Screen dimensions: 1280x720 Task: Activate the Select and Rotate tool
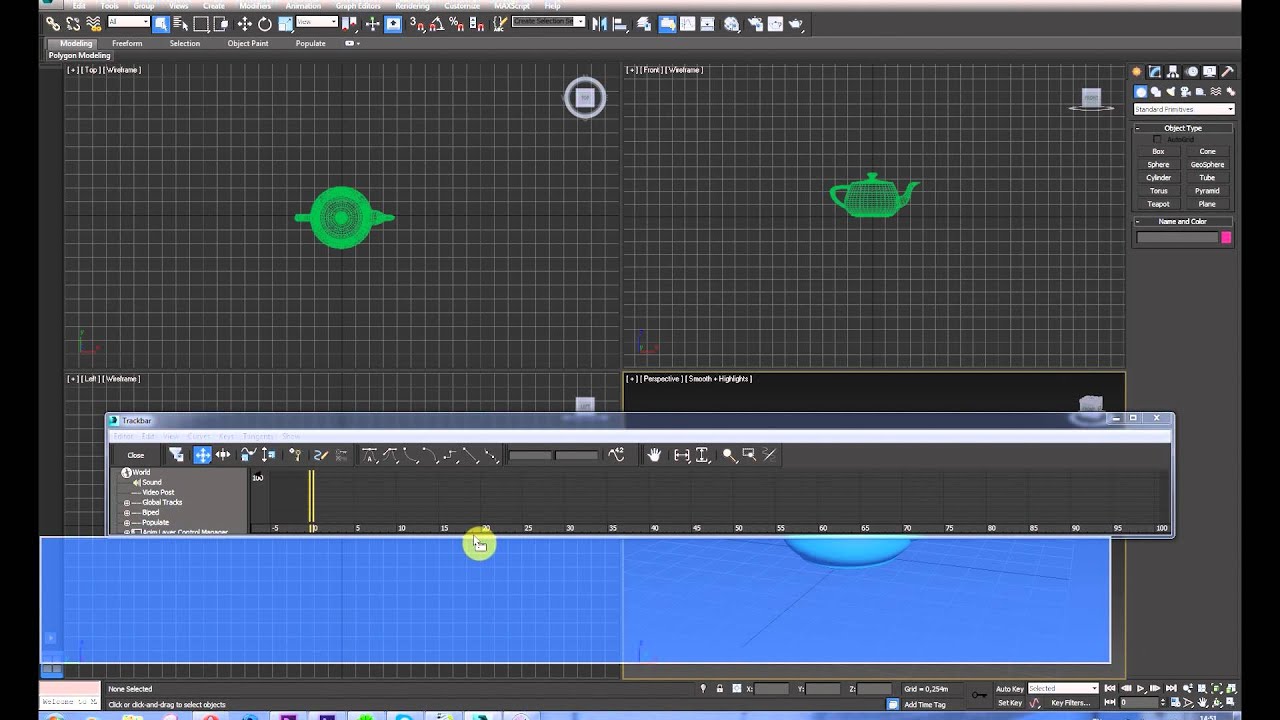[265, 23]
